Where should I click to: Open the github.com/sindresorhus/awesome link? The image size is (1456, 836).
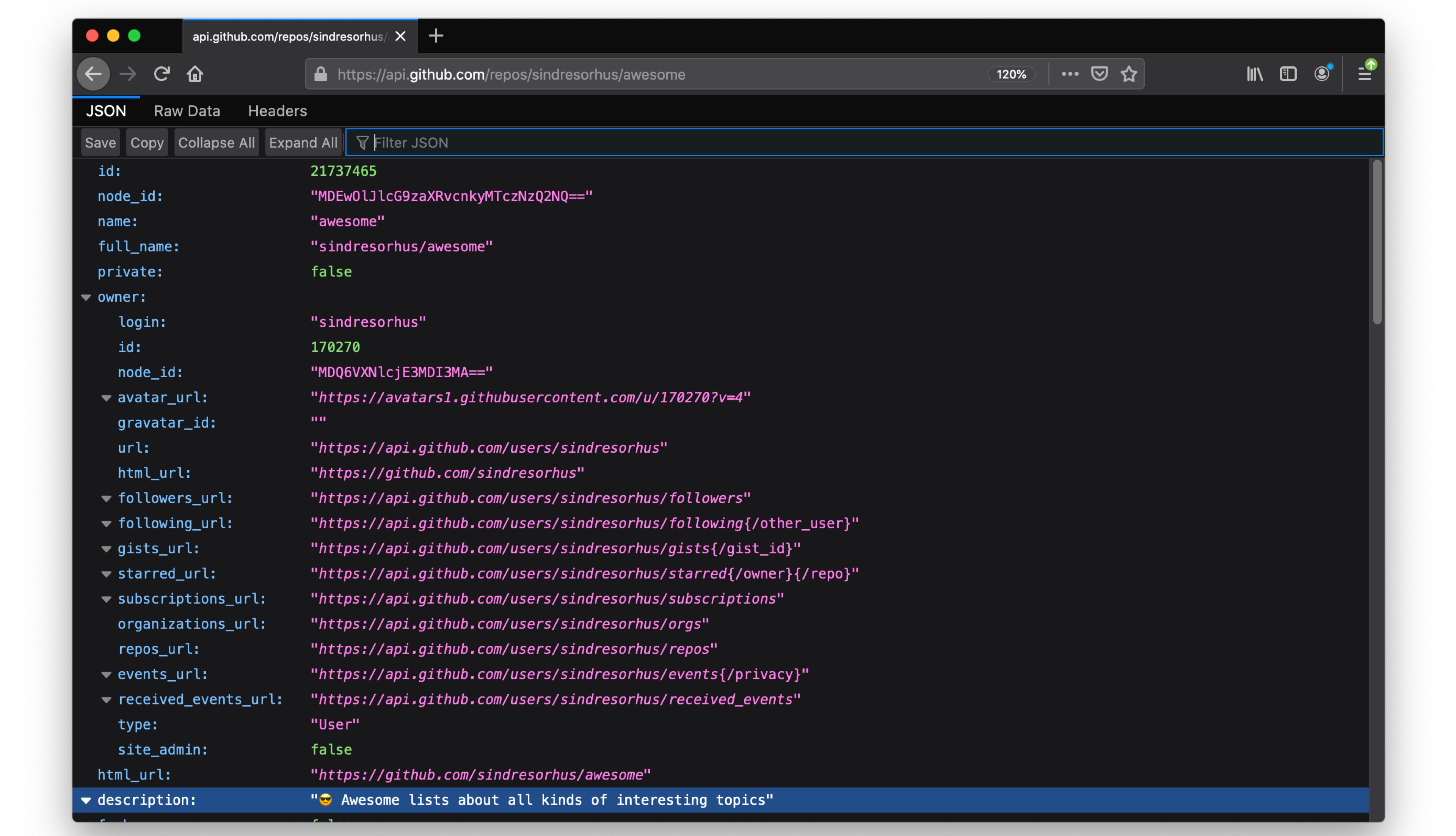[480, 775]
